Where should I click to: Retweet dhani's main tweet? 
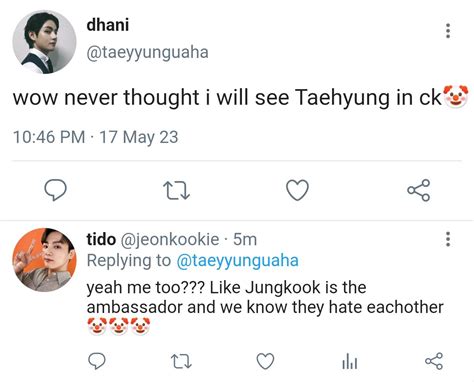(x=178, y=190)
